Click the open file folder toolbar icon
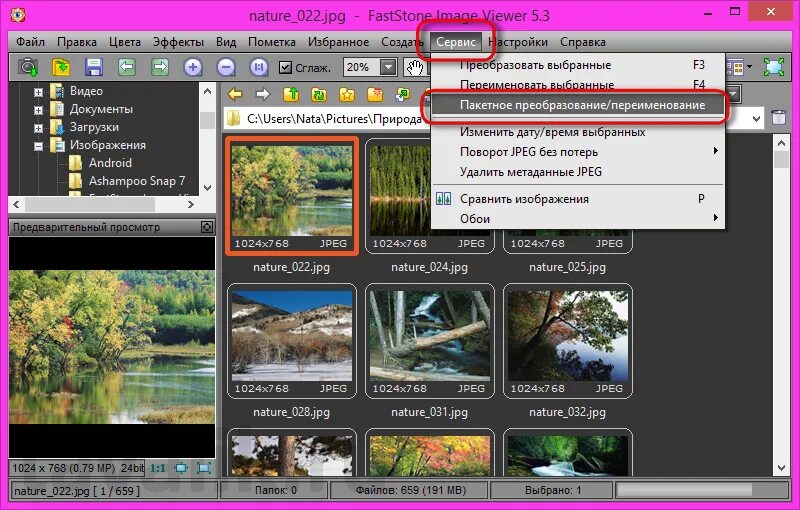This screenshot has width=800, height=510. 61,67
